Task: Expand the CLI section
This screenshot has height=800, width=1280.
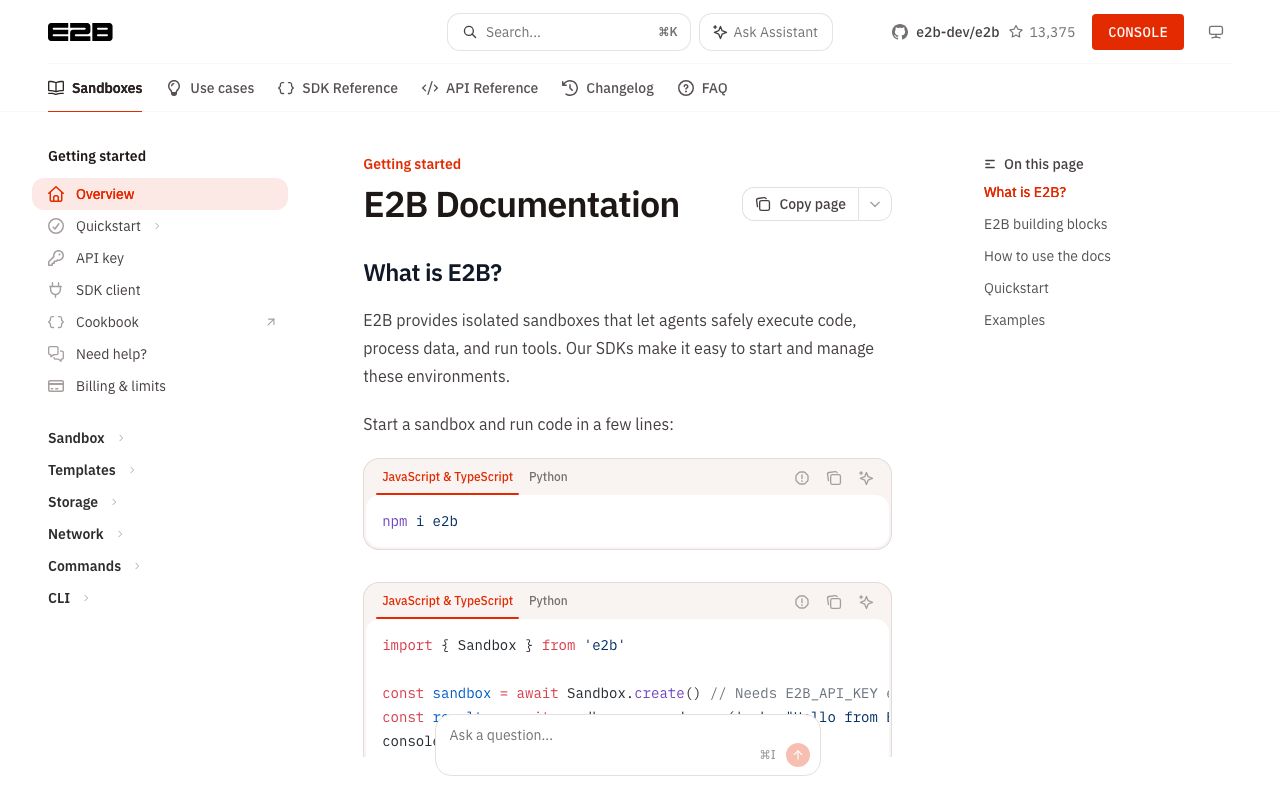Action: (86, 598)
